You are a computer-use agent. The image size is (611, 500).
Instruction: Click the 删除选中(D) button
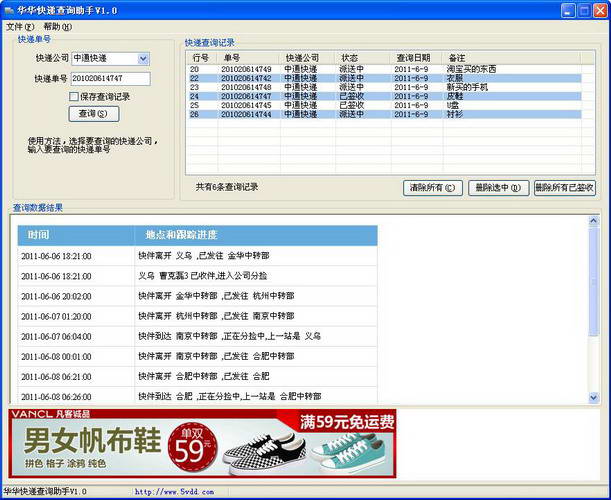coord(498,188)
